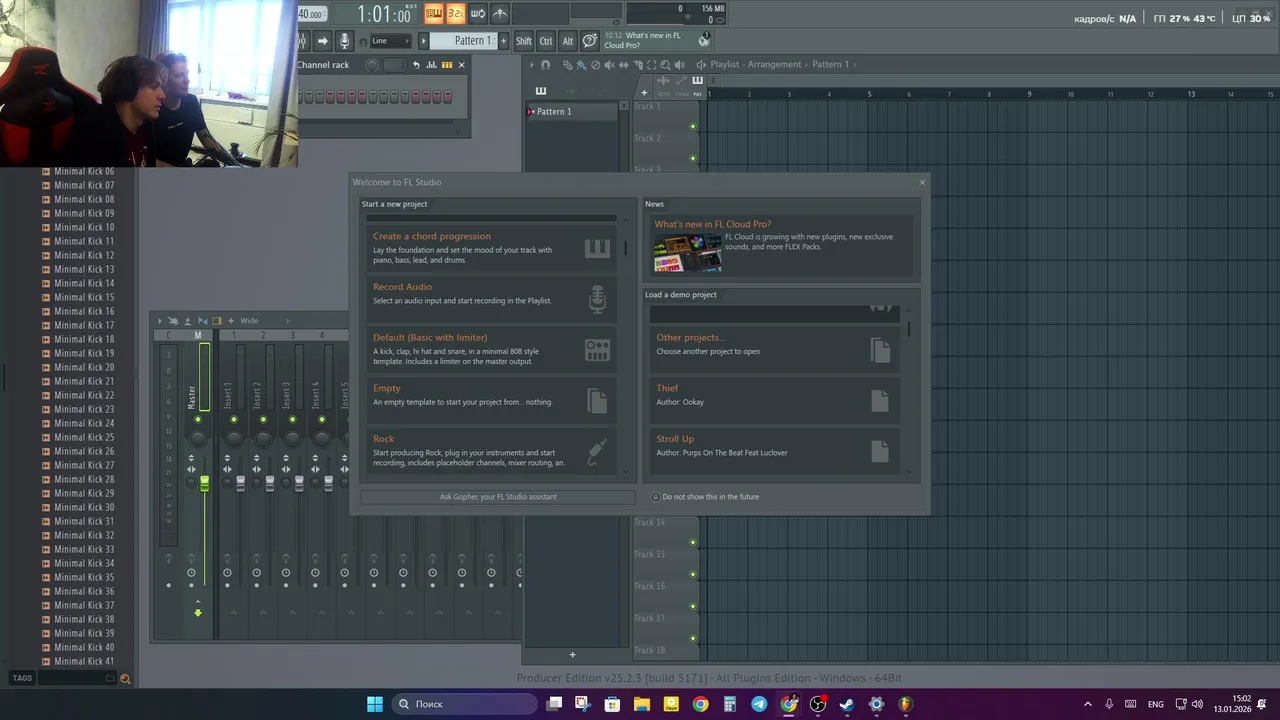The width and height of the screenshot is (1280, 720).
Task: Mute the Insert 3 mixer track
Action: 292,420
